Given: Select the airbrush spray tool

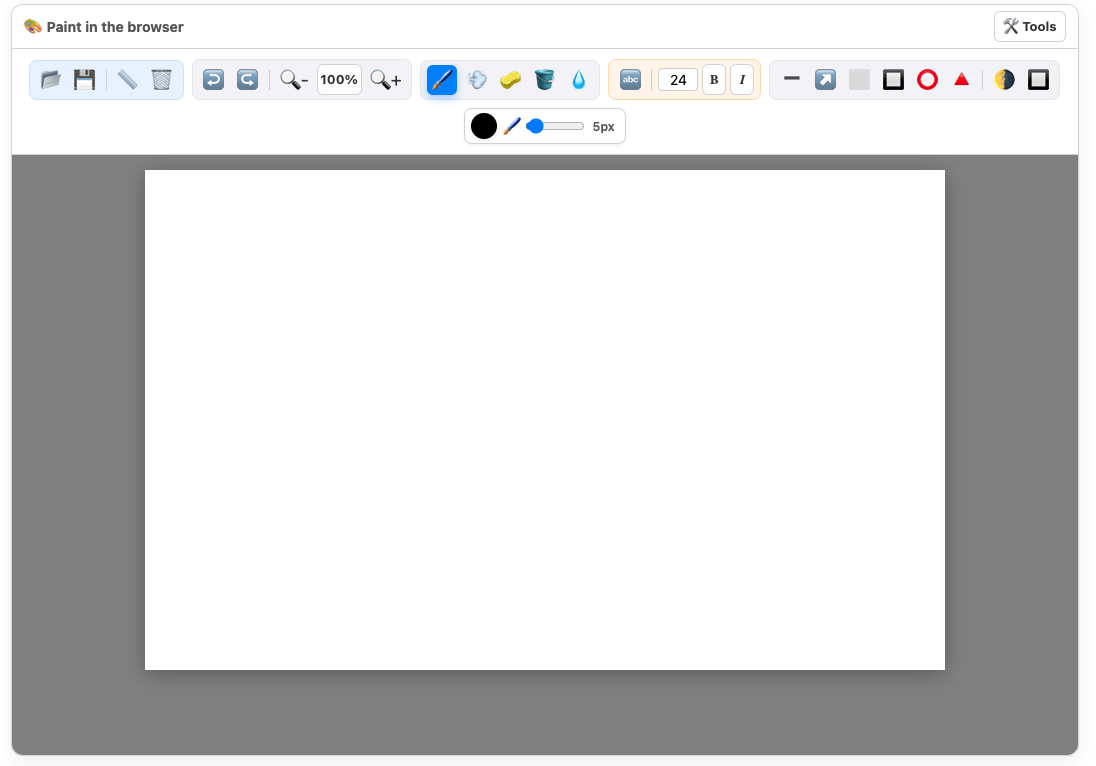Looking at the screenshot, I should point(477,80).
